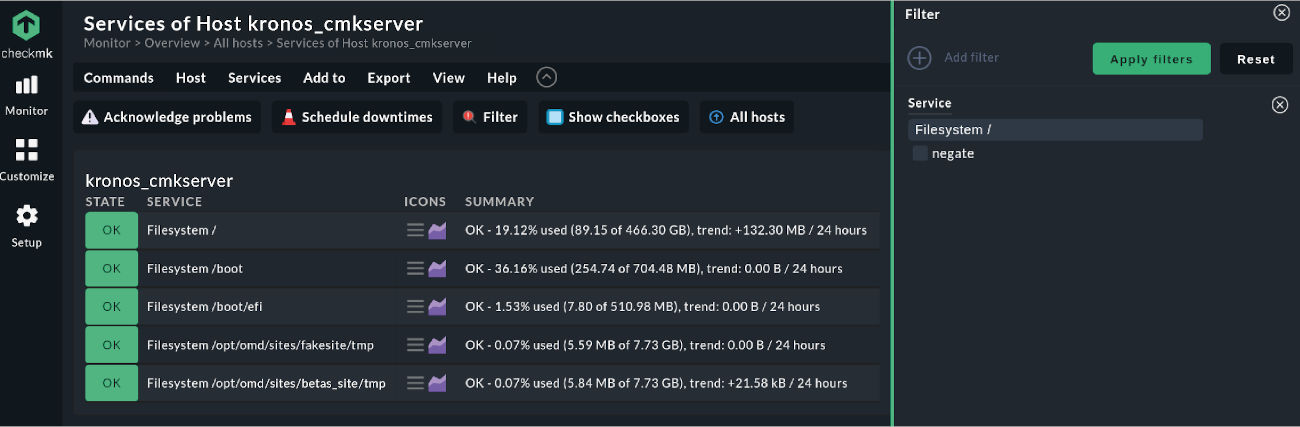This screenshot has height=427, width=1300.
Task: Open the Export menu
Action: point(389,78)
